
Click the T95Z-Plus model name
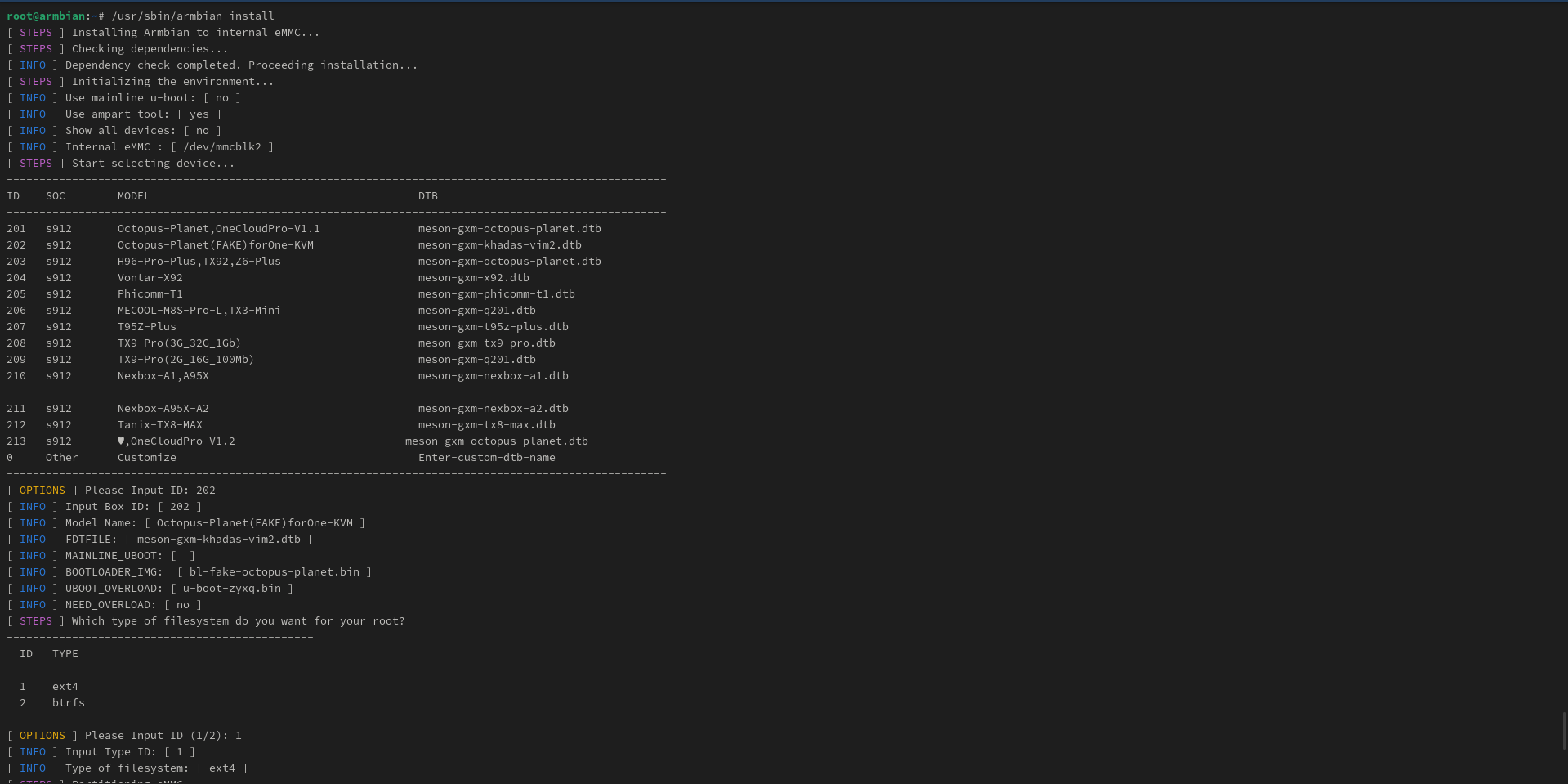tap(146, 326)
